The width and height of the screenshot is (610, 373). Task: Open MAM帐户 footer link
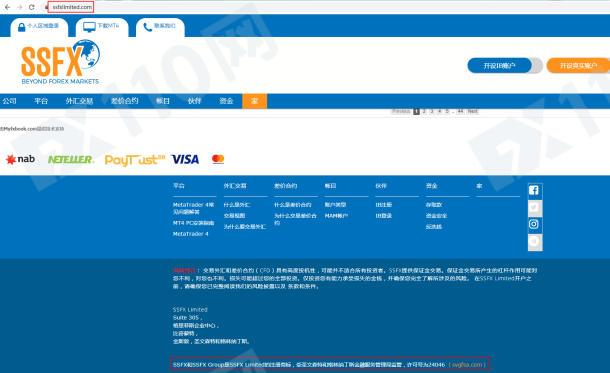tap(337, 216)
